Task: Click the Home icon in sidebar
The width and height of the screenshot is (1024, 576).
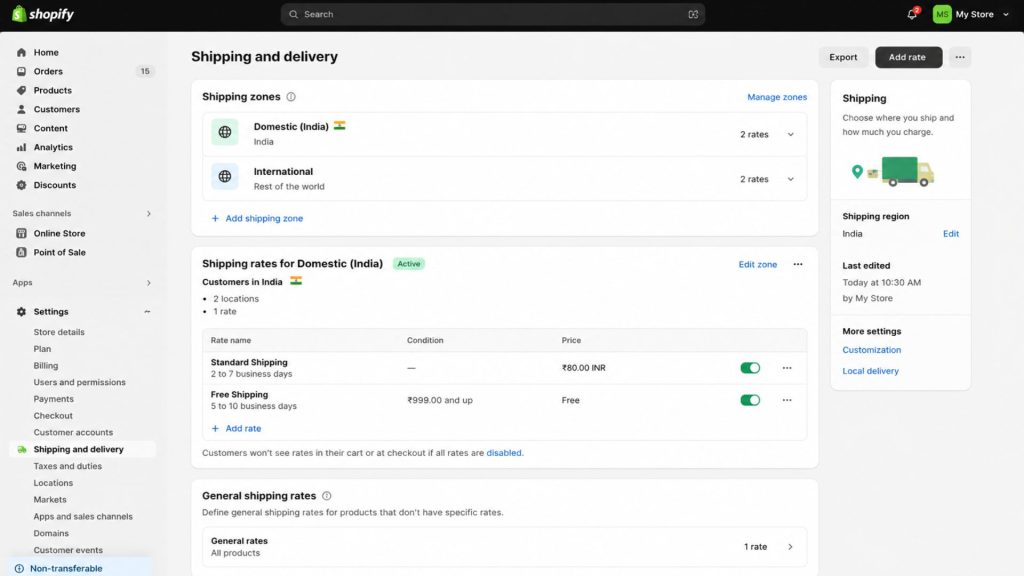Action: click(22, 52)
